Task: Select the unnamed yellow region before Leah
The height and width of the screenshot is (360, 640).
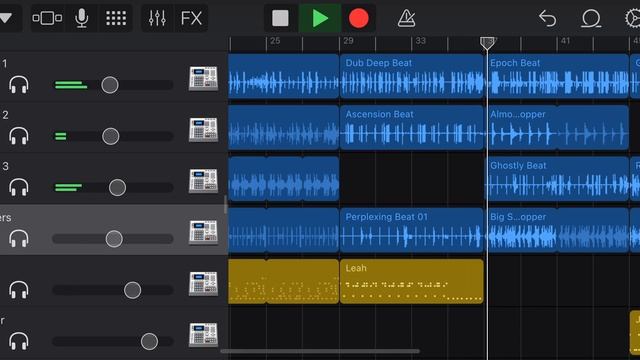Action: pyautogui.click(x=284, y=282)
